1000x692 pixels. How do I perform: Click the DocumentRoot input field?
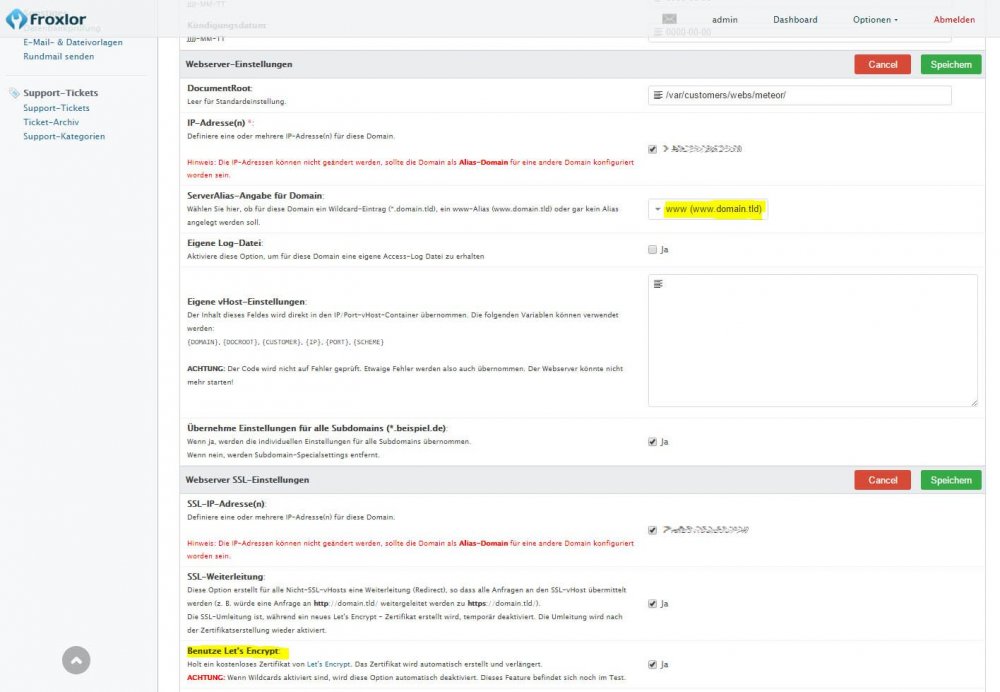[800, 95]
